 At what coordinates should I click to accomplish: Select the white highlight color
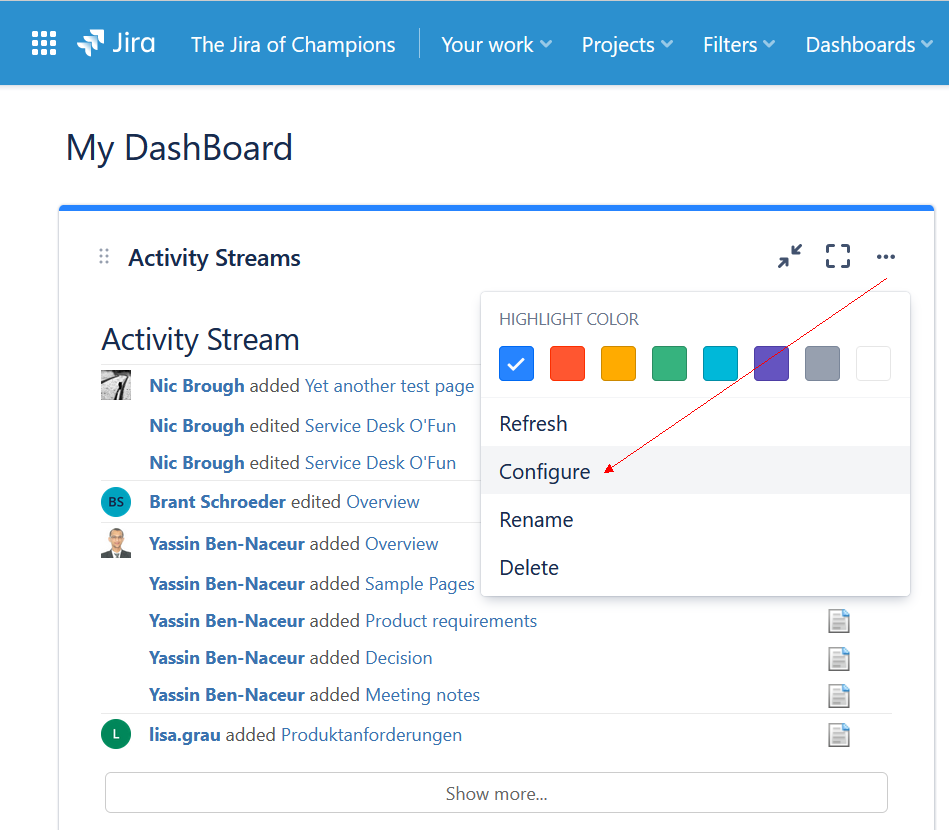(873, 363)
